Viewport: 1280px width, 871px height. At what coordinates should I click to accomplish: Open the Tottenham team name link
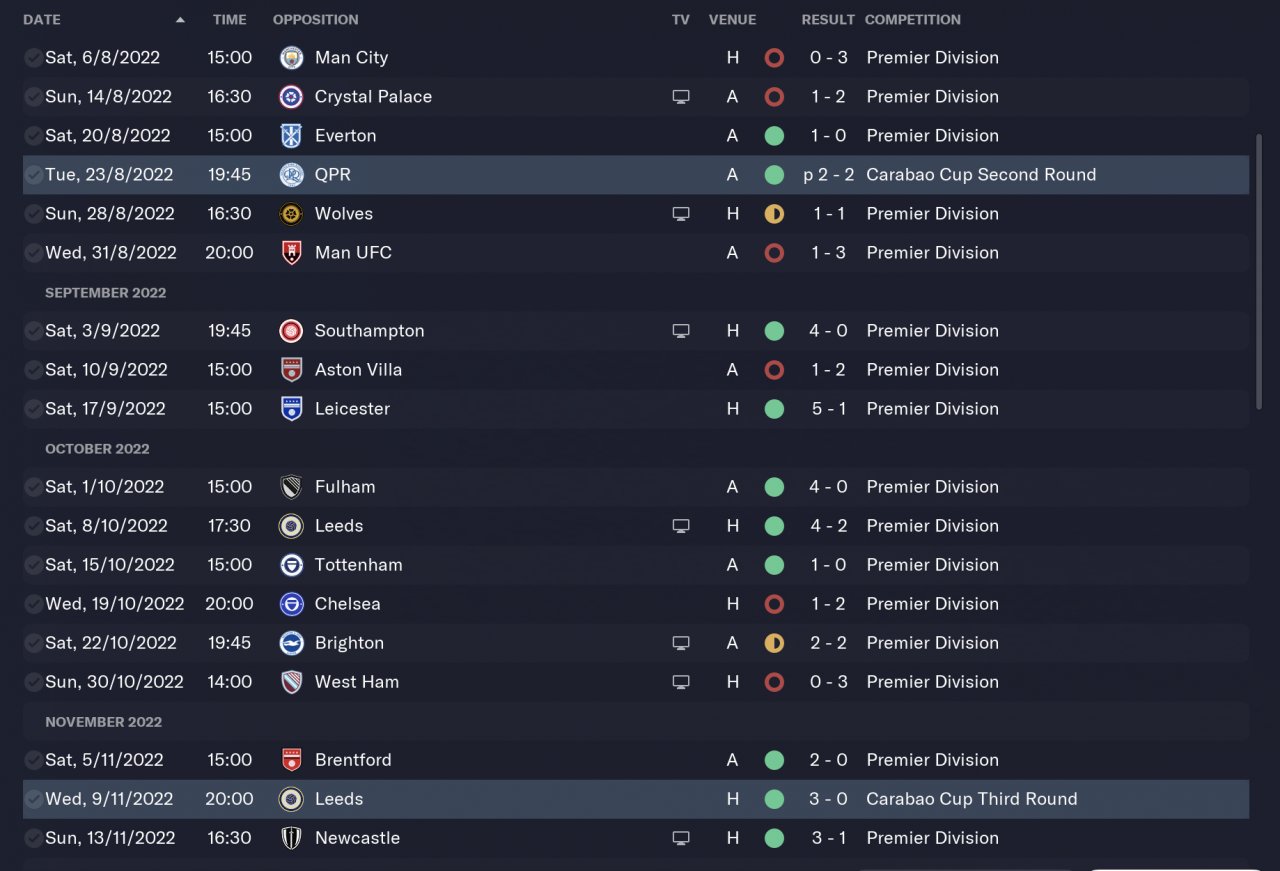coord(358,565)
